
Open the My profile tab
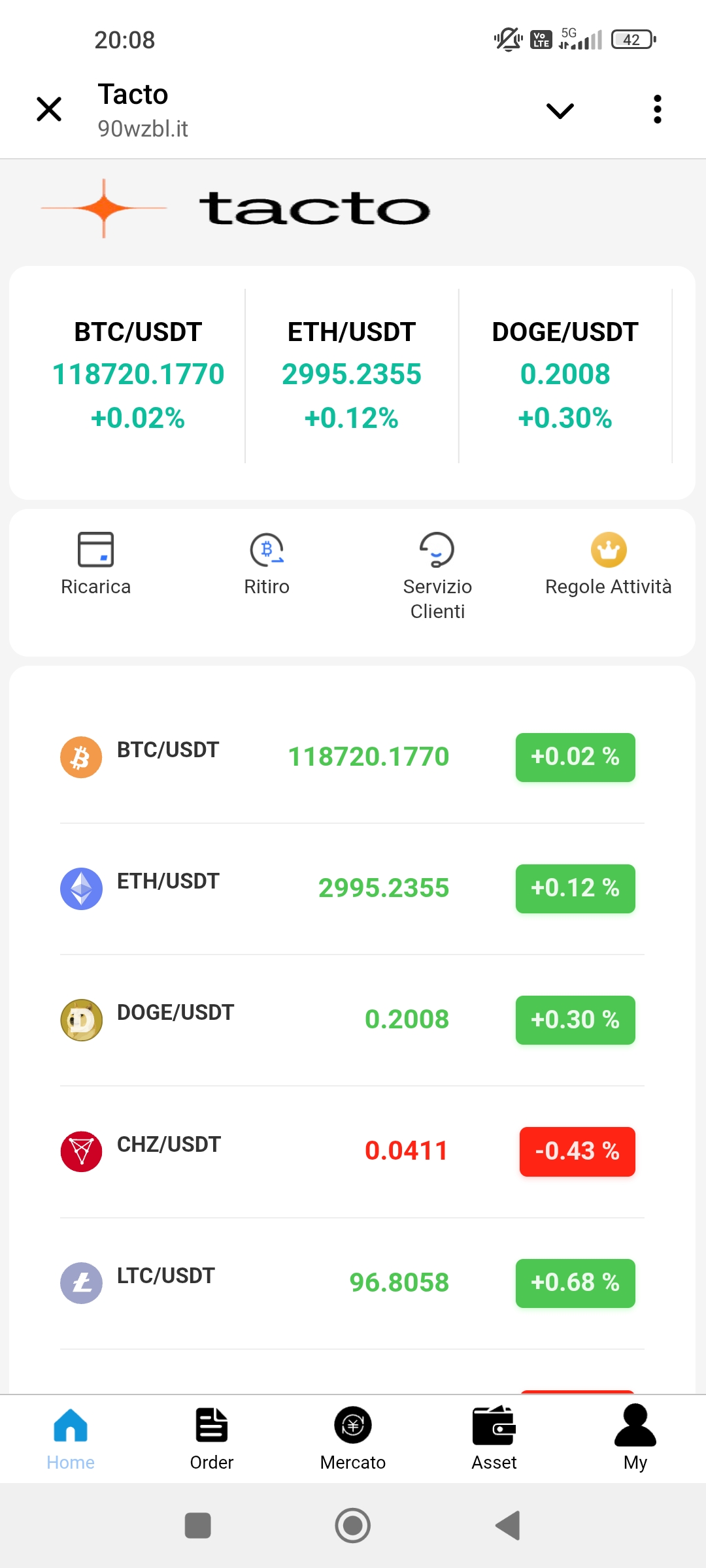pos(635,1437)
